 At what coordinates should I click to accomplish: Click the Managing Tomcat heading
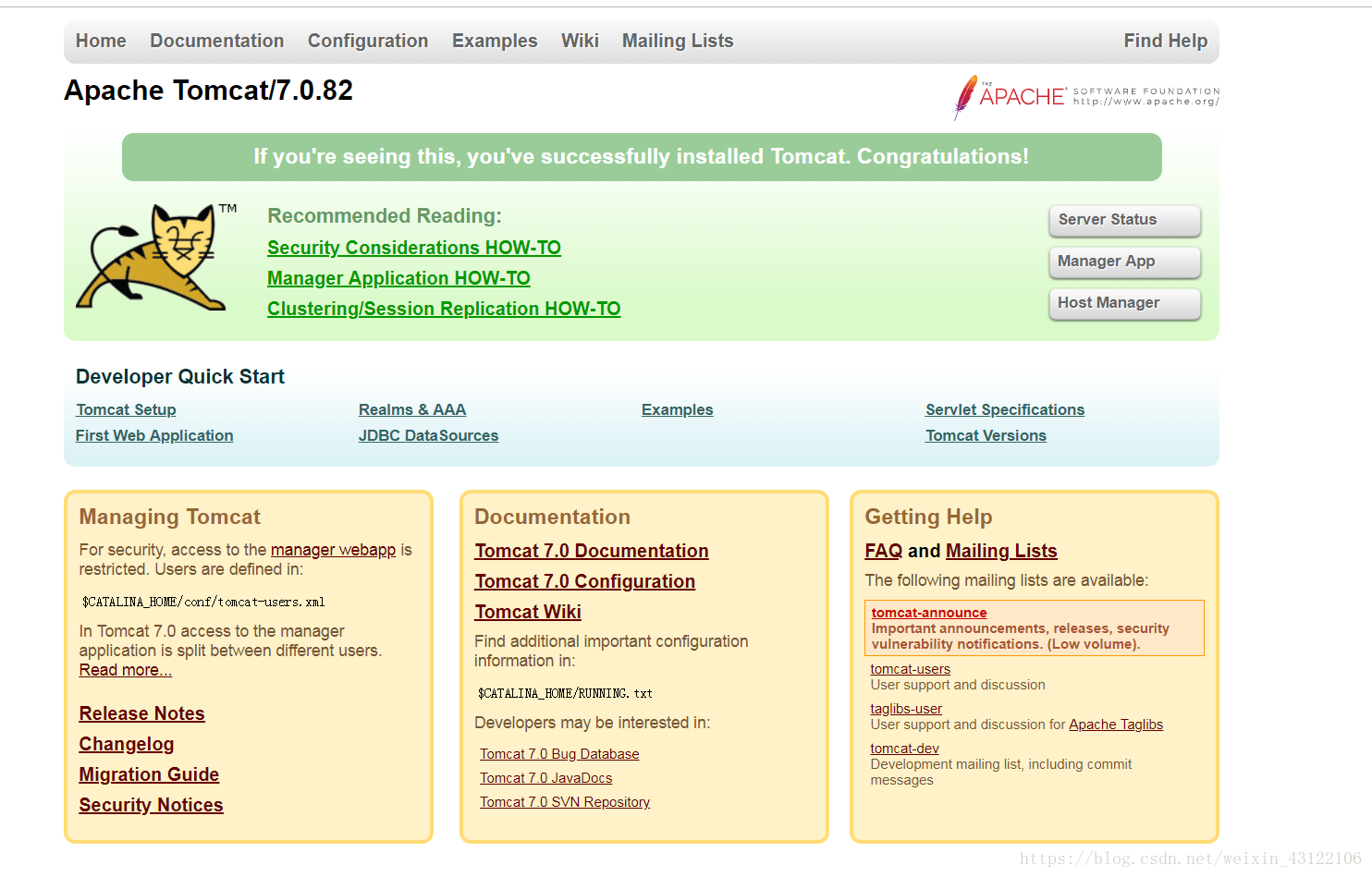(170, 517)
